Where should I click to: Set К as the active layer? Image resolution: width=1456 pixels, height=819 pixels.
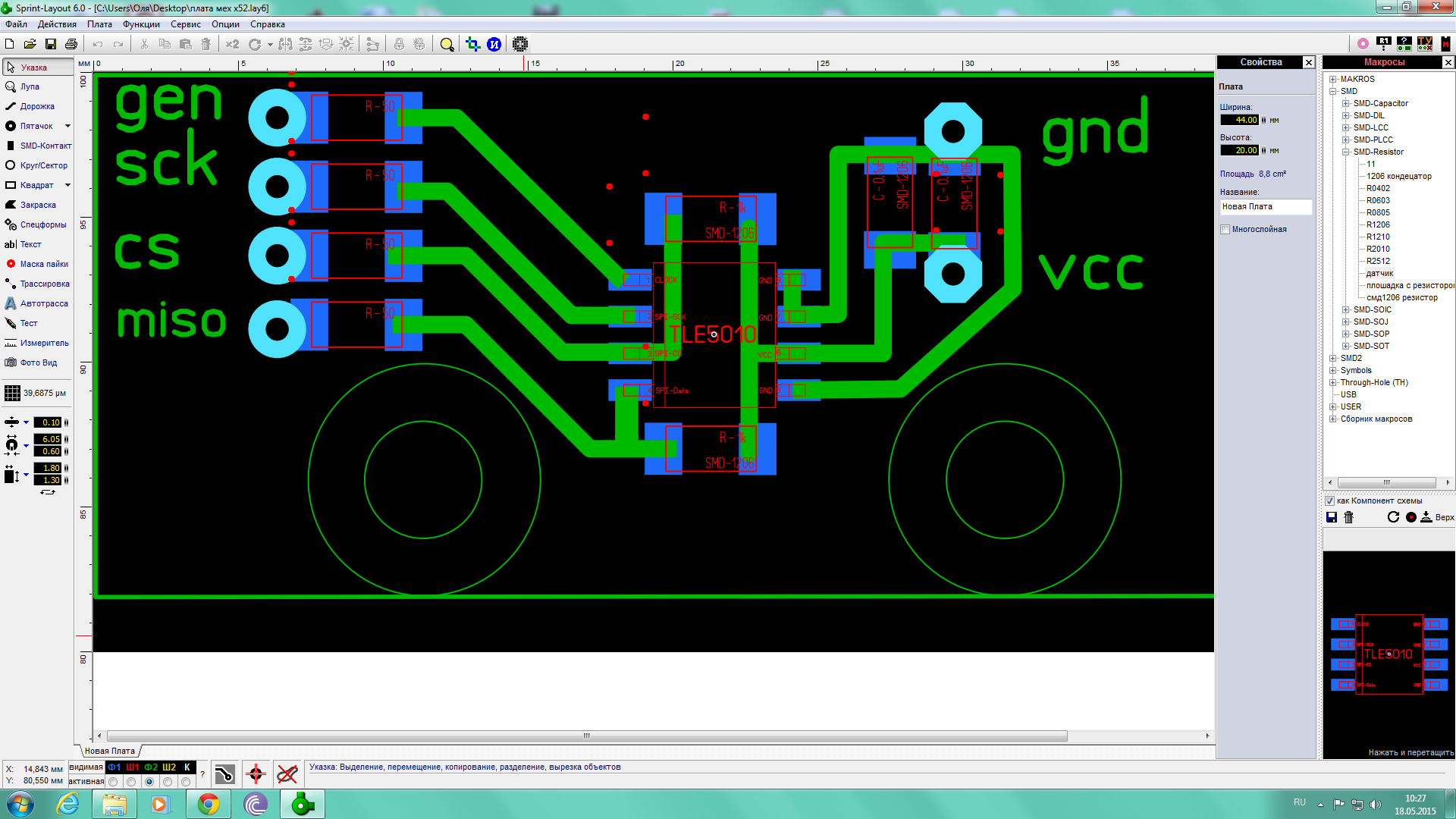[186, 782]
